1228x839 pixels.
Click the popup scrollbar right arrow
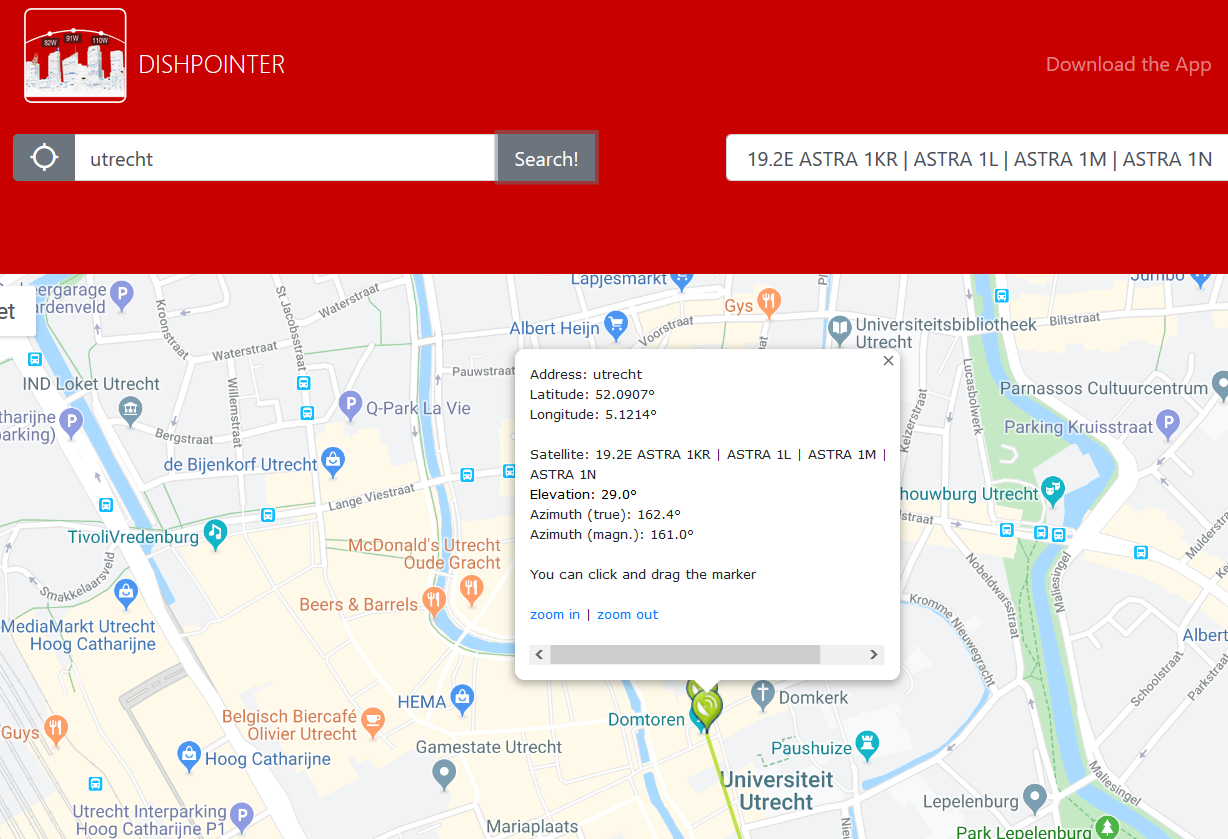(874, 654)
